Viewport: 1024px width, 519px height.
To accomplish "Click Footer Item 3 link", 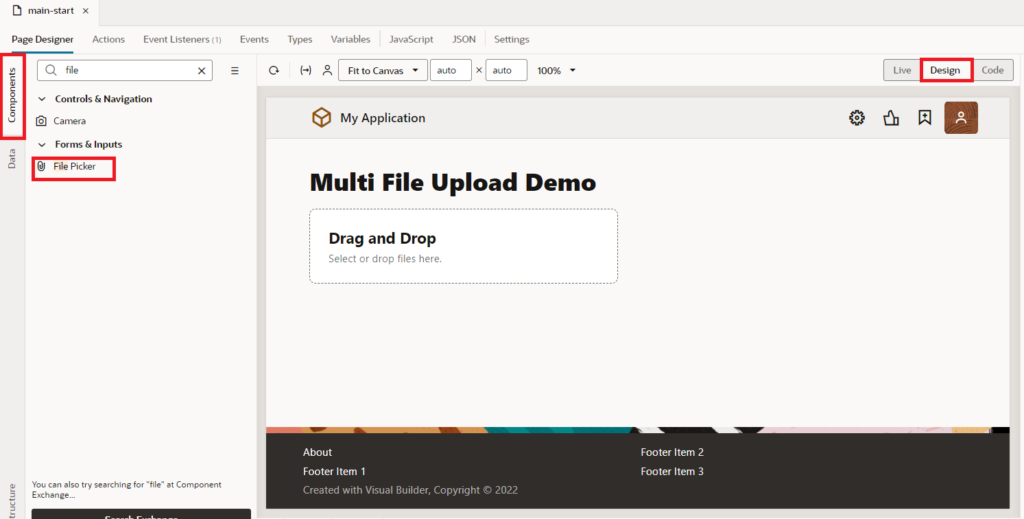I will pos(672,471).
